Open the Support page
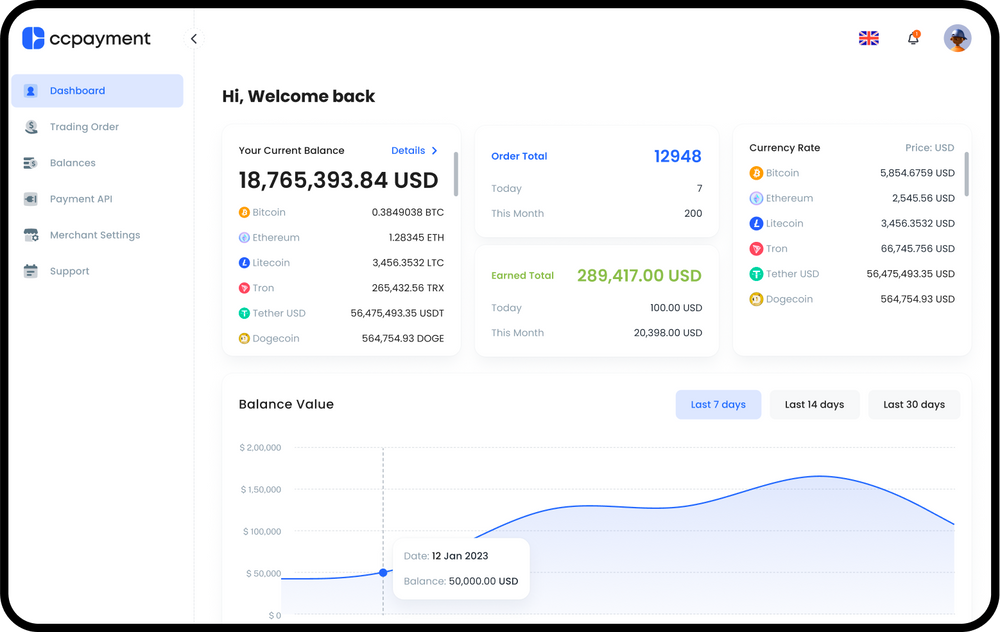Viewport: 1000px width, 632px height. 70,271
